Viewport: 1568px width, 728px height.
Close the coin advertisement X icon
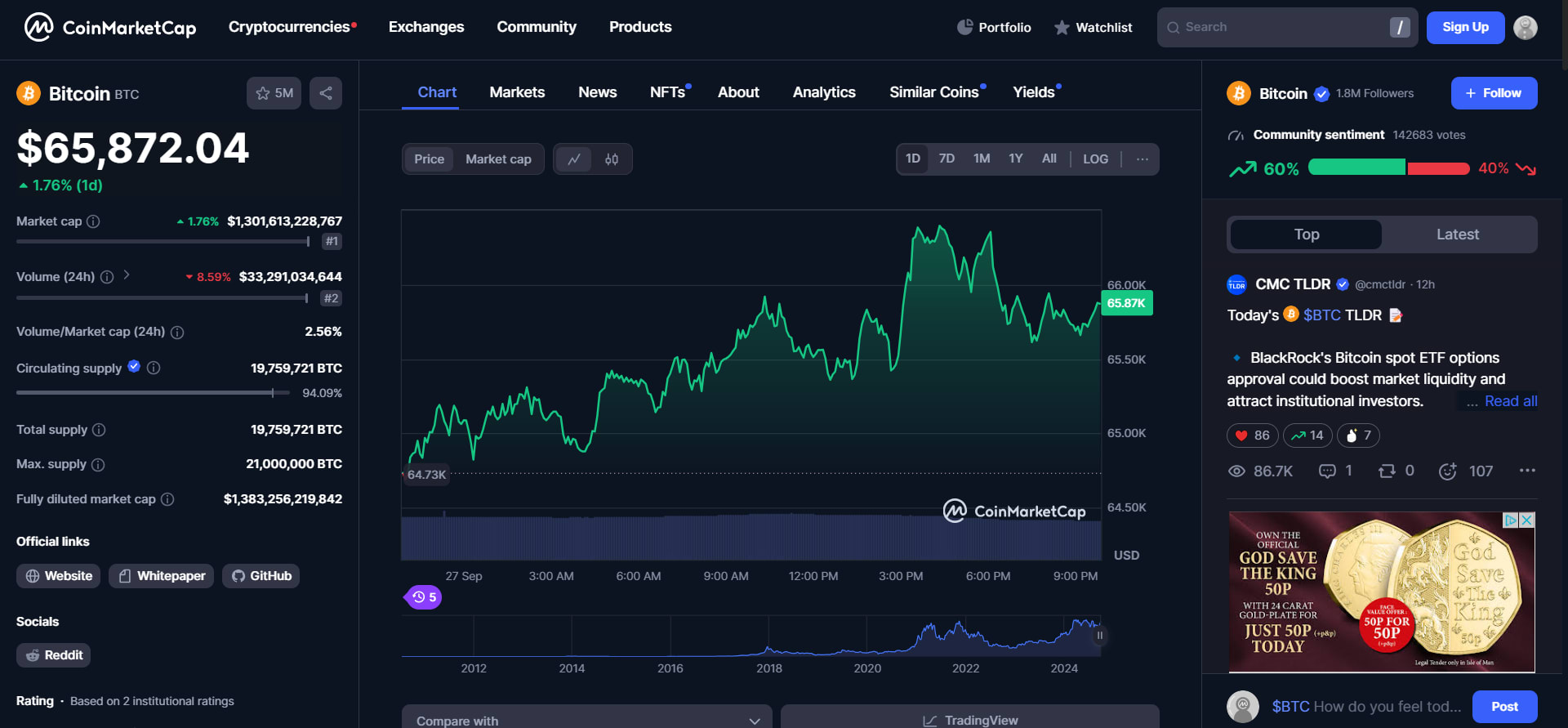pyautogui.click(x=1526, y=520)
